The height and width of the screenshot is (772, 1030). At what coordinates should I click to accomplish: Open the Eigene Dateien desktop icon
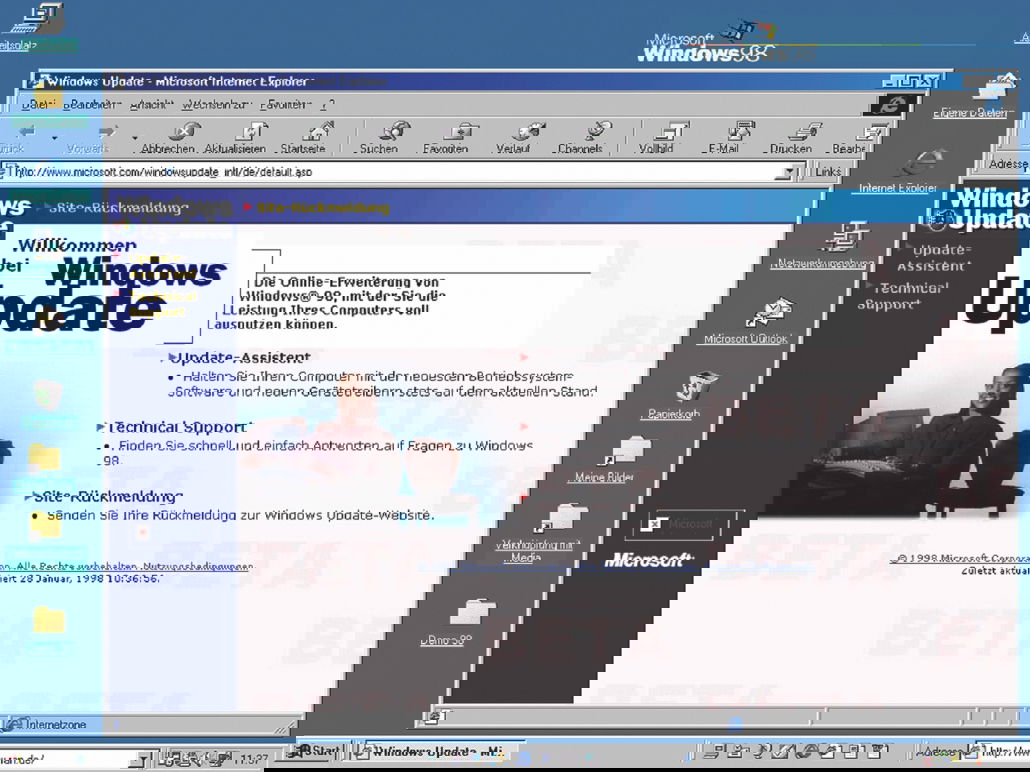click(x=974, y=97)
